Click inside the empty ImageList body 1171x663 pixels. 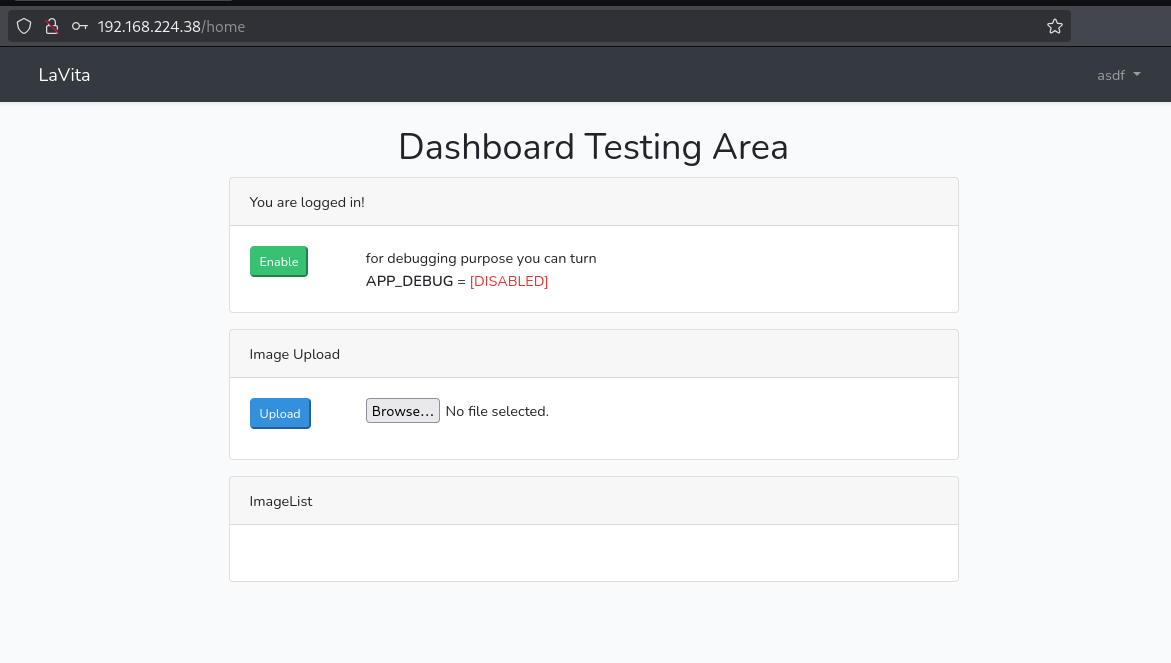594,552
